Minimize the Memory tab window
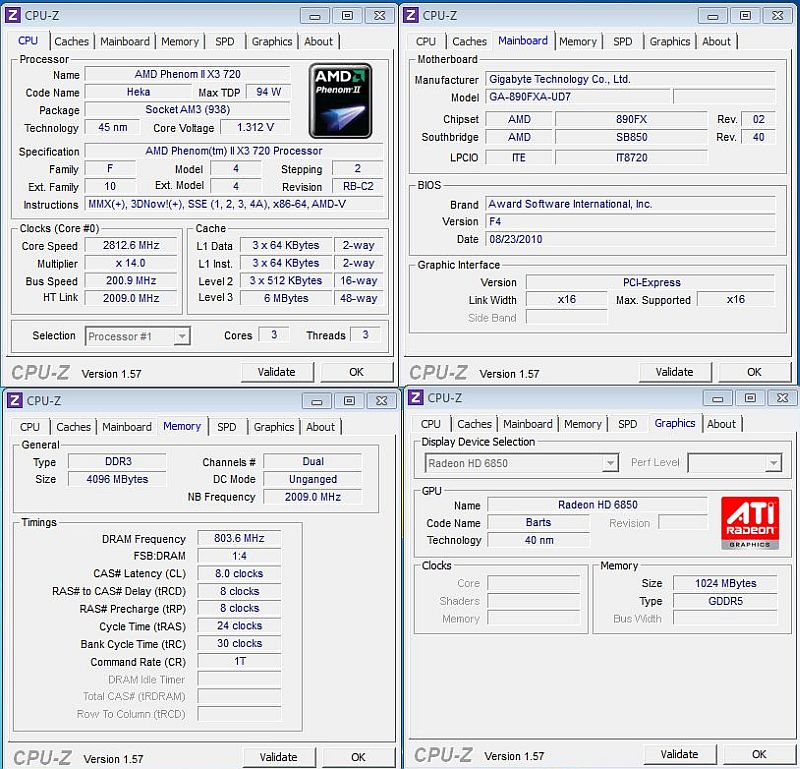 coord(317,401)
